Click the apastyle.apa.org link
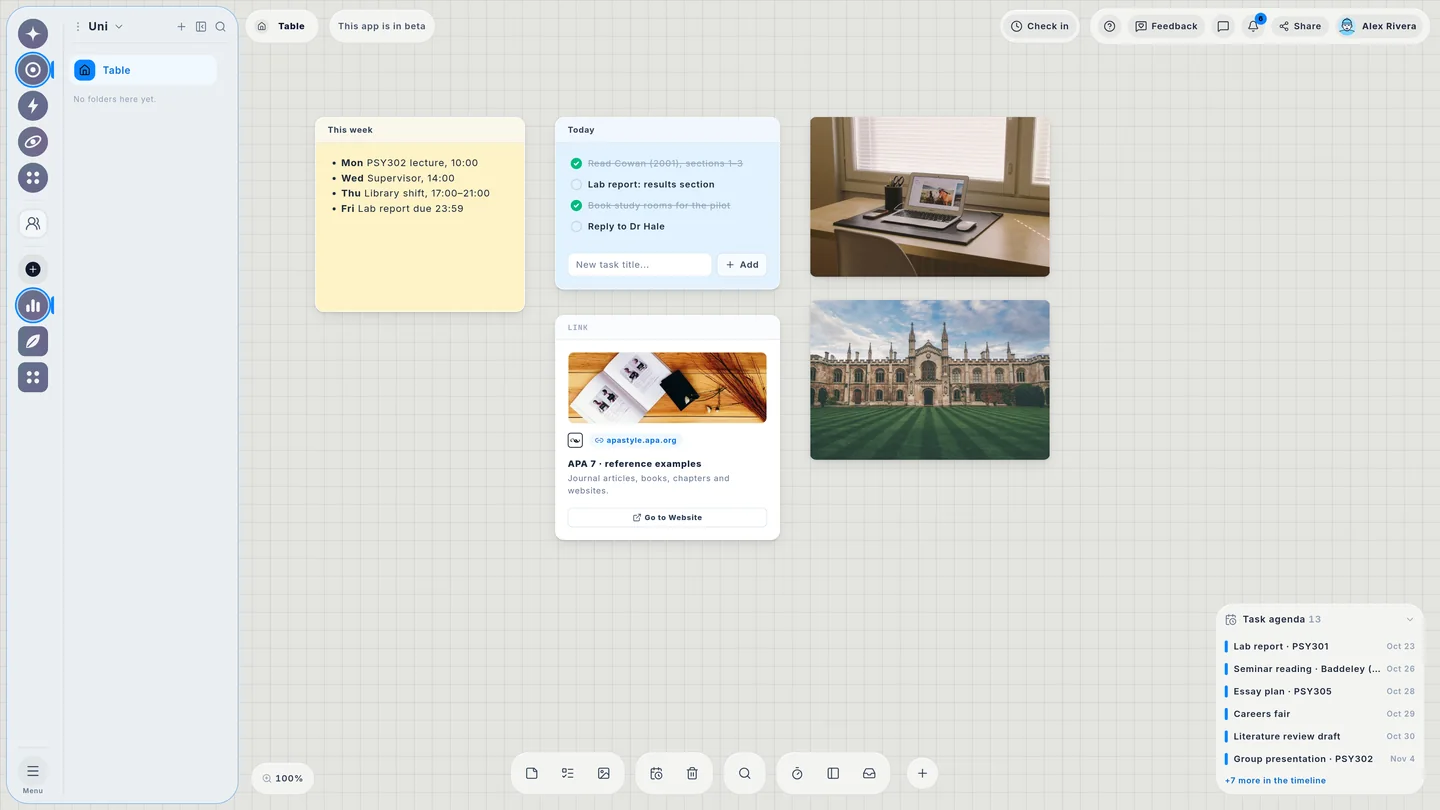This screenshot has width=1440, height=810. [636, 440]
